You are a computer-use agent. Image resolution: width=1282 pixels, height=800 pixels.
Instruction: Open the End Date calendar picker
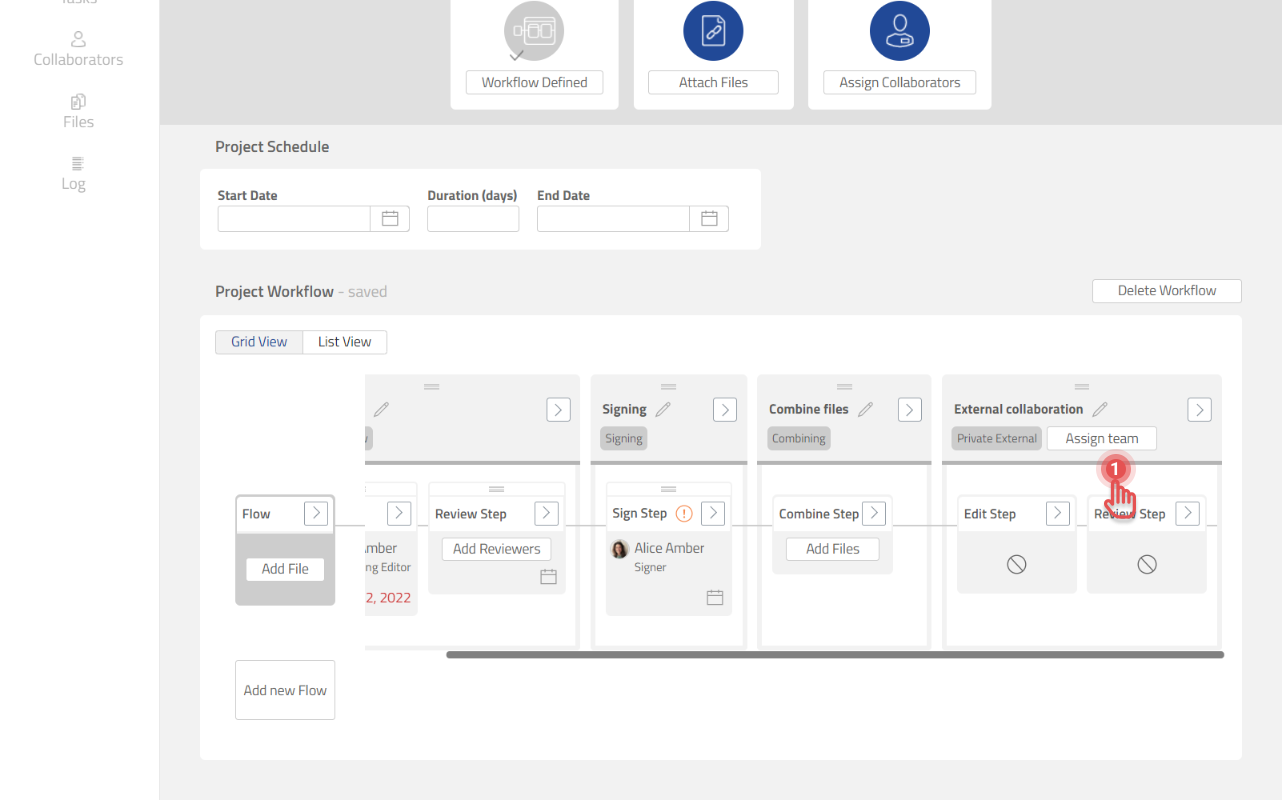709,219
